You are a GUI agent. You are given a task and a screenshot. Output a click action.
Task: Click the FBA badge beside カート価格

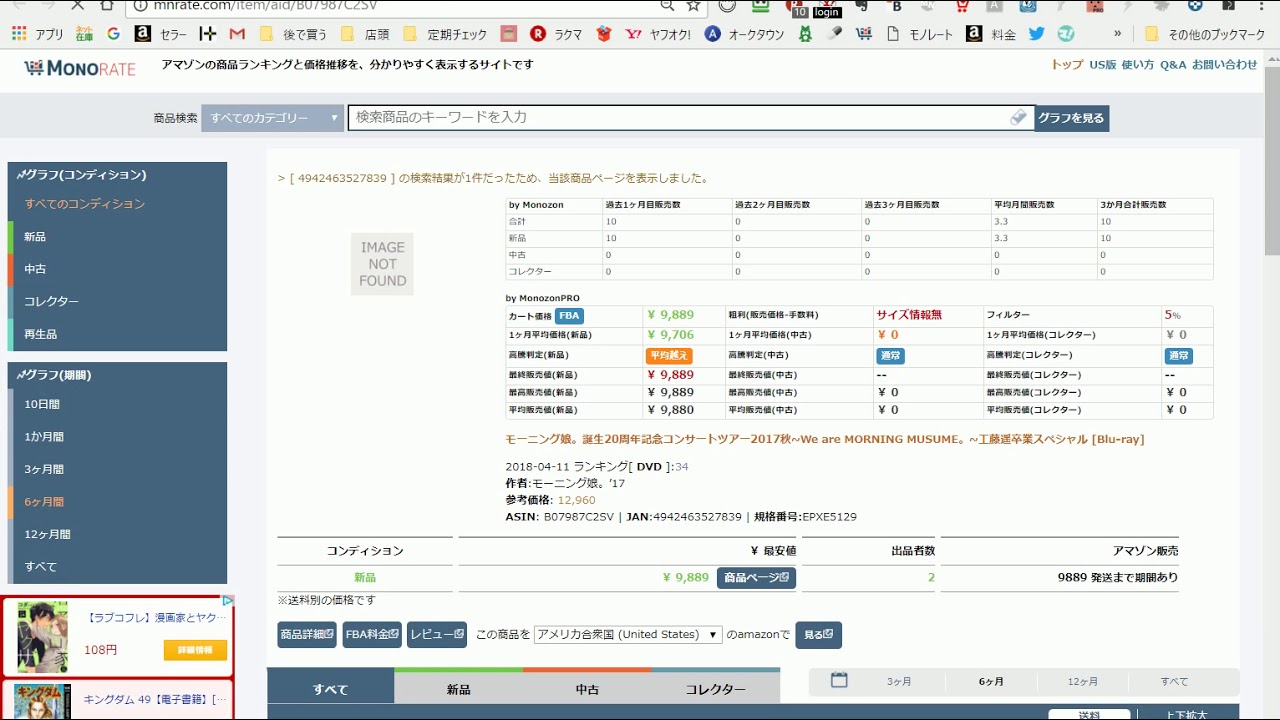(x=569, y=316)
